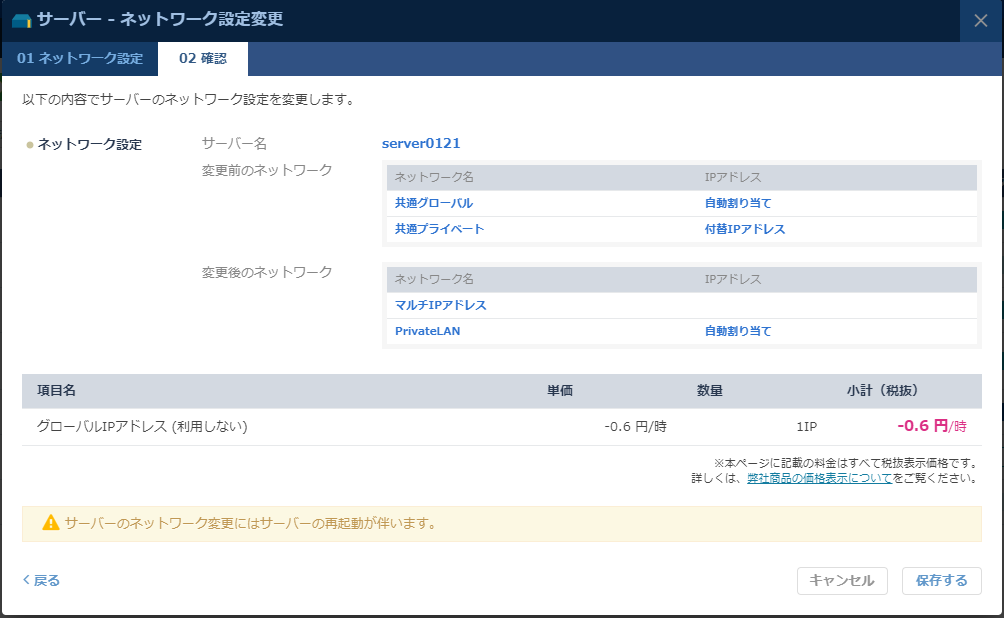The height and width of the screenshot is (618, 1004).
Task: Click the PrivateLAN network link
Action: point(425,331)
